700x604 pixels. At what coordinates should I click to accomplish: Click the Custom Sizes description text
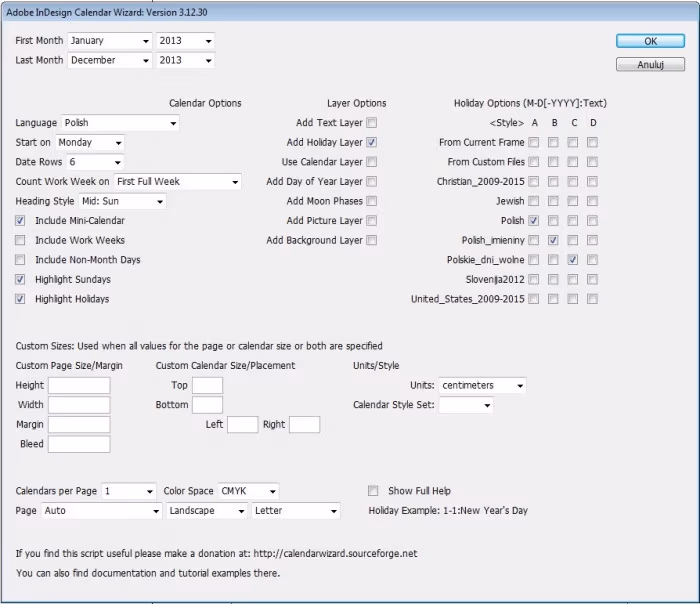point(199,346)
